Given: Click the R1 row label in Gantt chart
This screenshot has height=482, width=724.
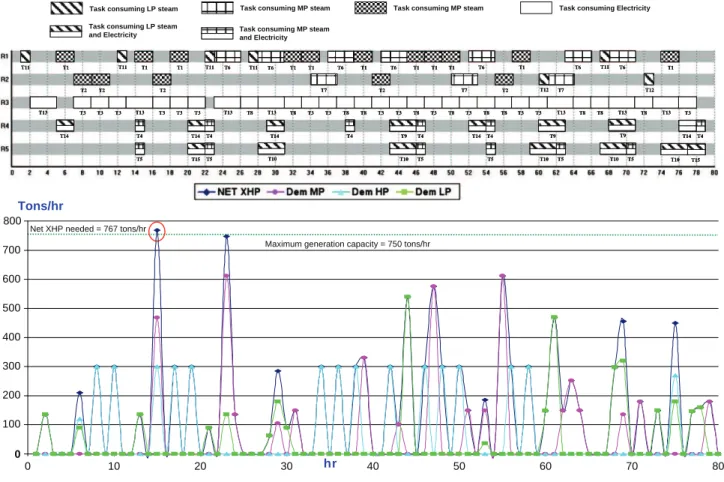Looking at the screenshot, I should [5, 56].
